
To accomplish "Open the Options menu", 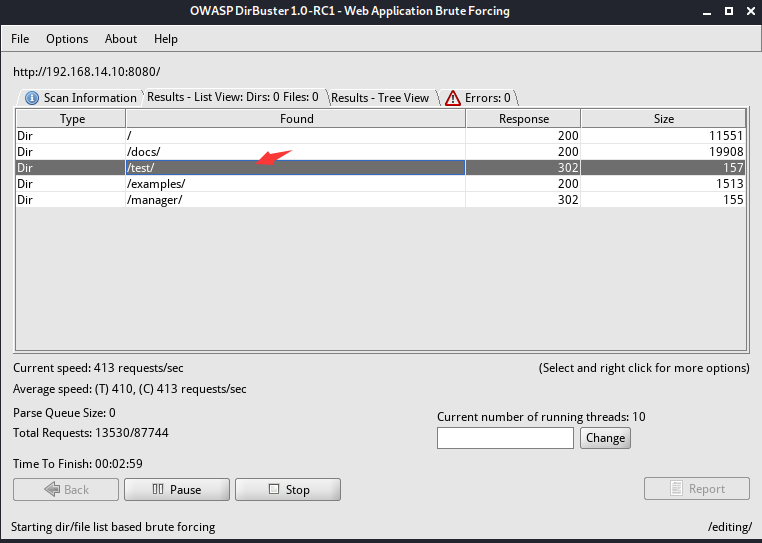I will click(x=67, y=39).
